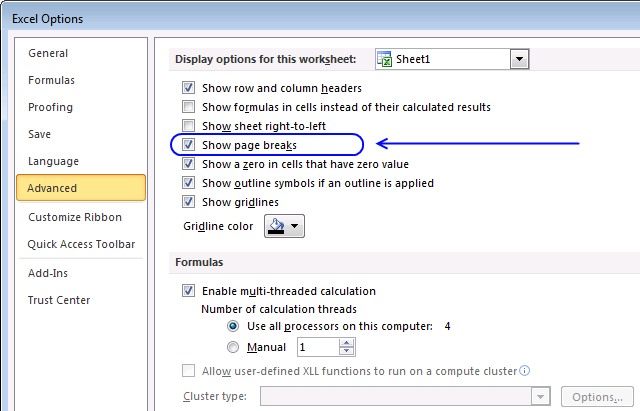Toggle Show a zero in cells checkbox
The image size is (640, 411).
189,164
